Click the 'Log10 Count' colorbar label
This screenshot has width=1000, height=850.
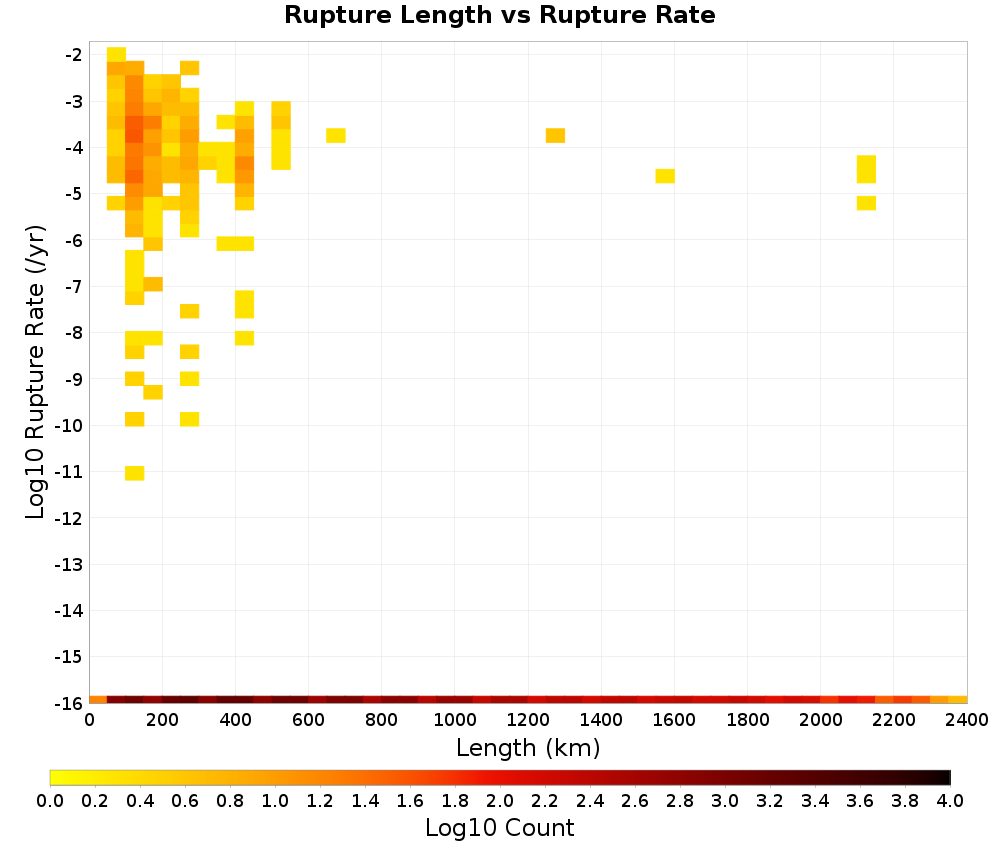coord(499,828)
